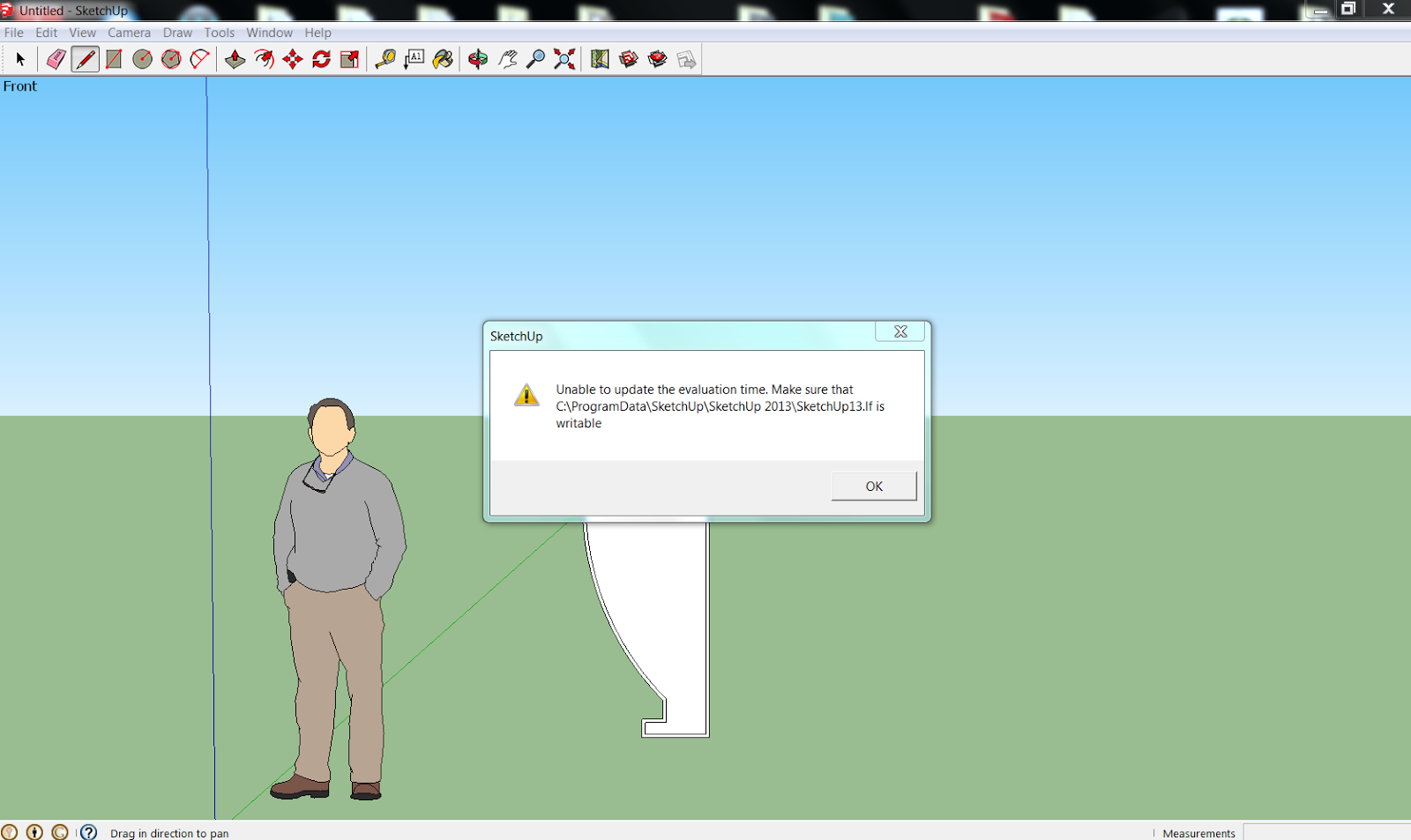
Task: Click the Share Model icon
Action: pos(657,59)
